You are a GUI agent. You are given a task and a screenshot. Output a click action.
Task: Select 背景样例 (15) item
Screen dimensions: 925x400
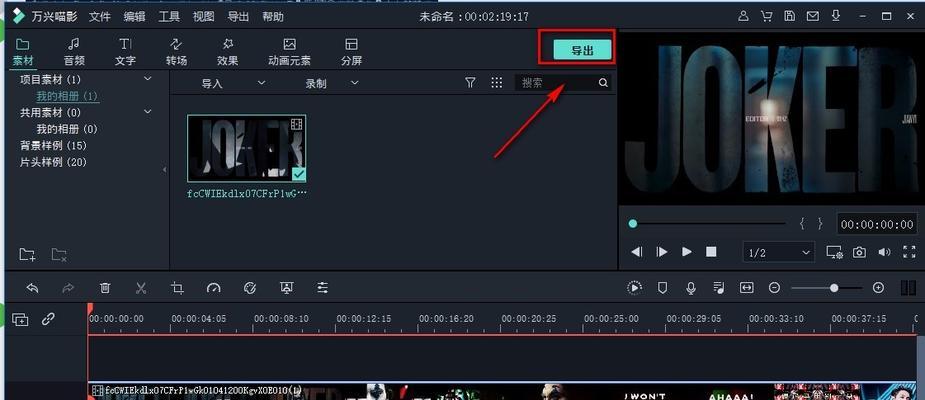coord(53,145)
